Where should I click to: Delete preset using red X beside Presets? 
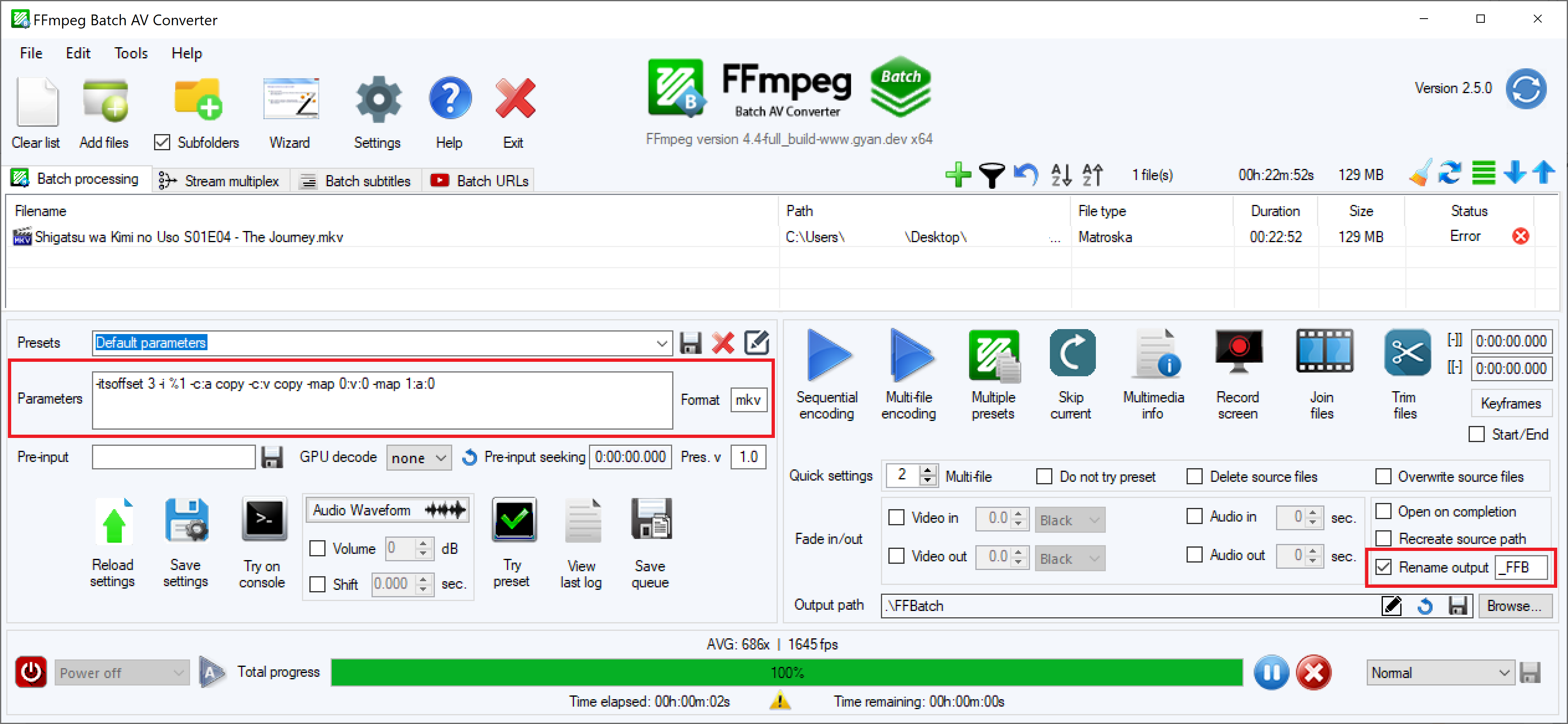[723, 342]
